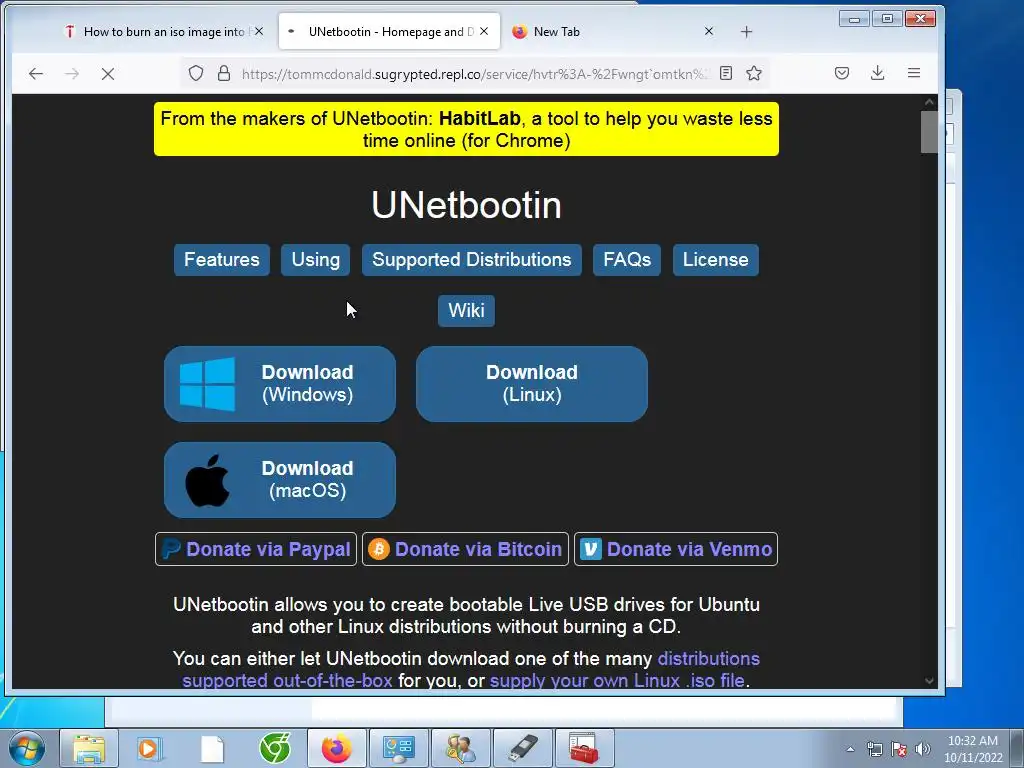Close the 'How to burn an iso image' tab
The width and height of the screenshot is (1024, 768).
click(x=259, y=31)
